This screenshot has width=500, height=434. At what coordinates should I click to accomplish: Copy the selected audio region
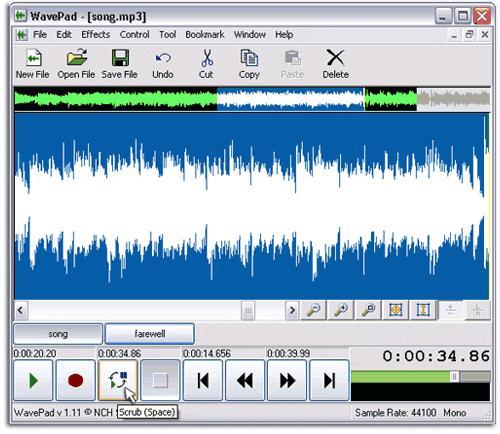[x=249, y=64]
